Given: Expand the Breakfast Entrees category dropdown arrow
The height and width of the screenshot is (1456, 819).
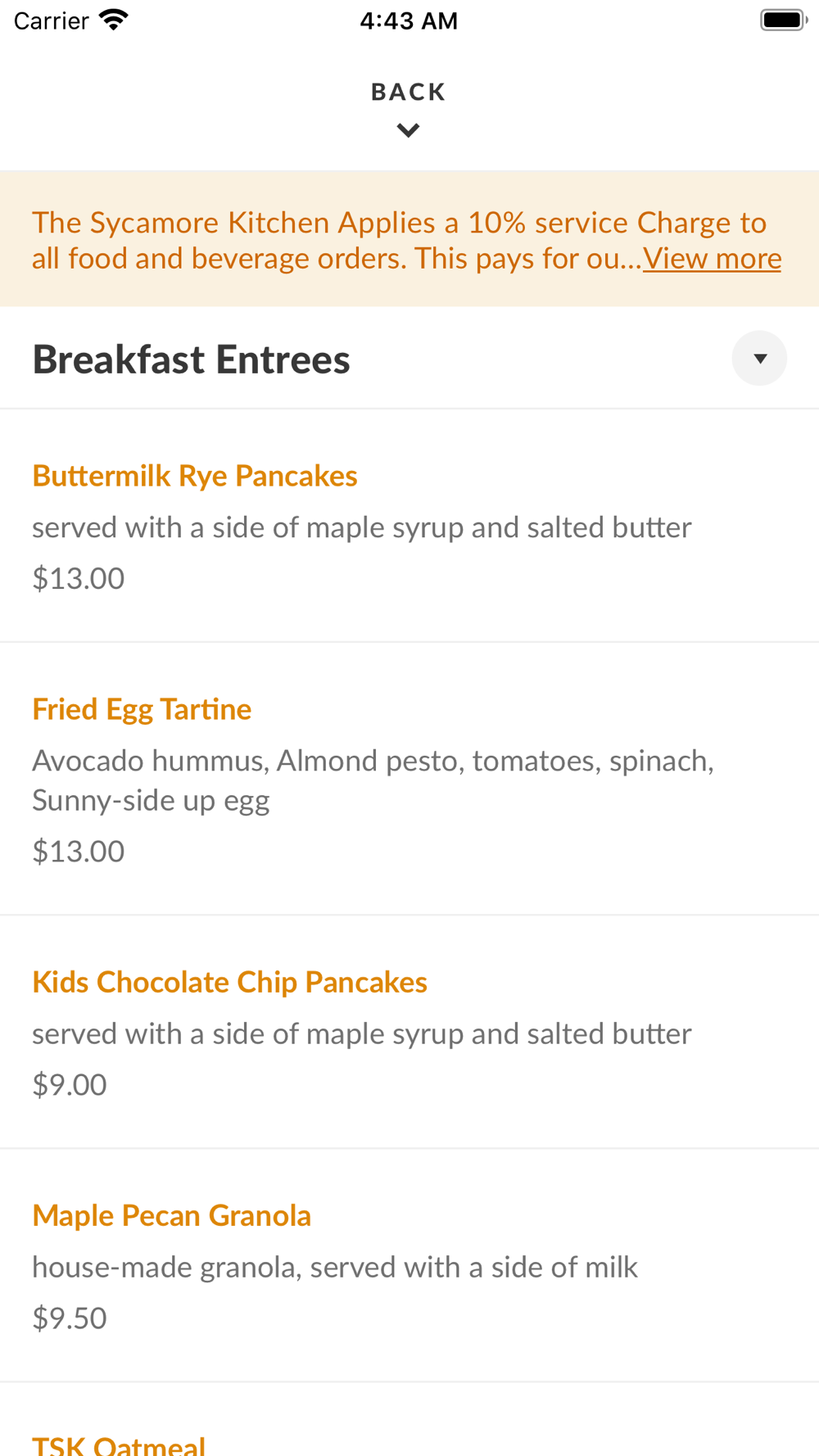Looking at the screenshot, I should point(759,359).
